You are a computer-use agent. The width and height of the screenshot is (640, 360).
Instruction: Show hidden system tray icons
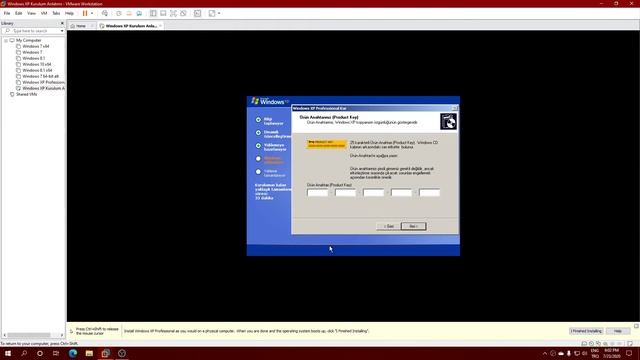(x=544, y=353)
